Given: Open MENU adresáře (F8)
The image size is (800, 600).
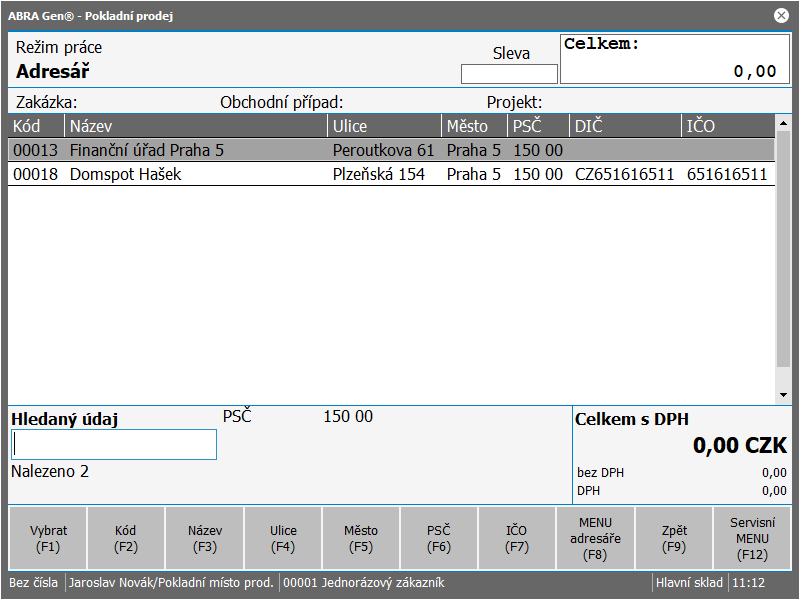Looking at the screenshot, I should [x=595, y=538].
